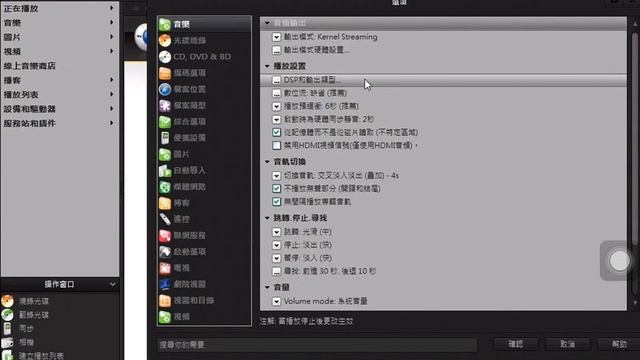Screen dimensions: 640x360
Task: Click the startup options icon
Action: [165, 251]
